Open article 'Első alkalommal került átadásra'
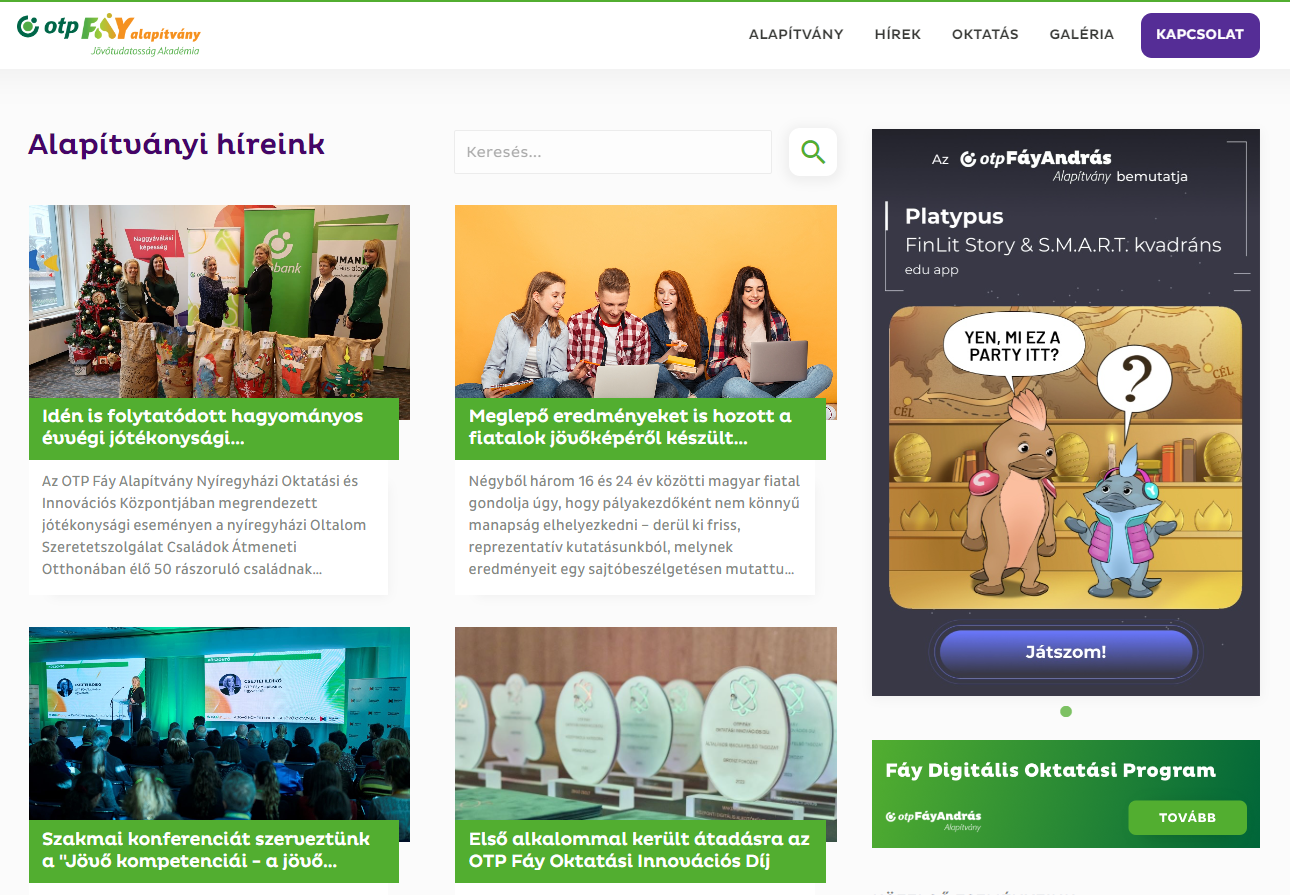The height and width of the screenshot is (895, 1290). tap(640, 851)
